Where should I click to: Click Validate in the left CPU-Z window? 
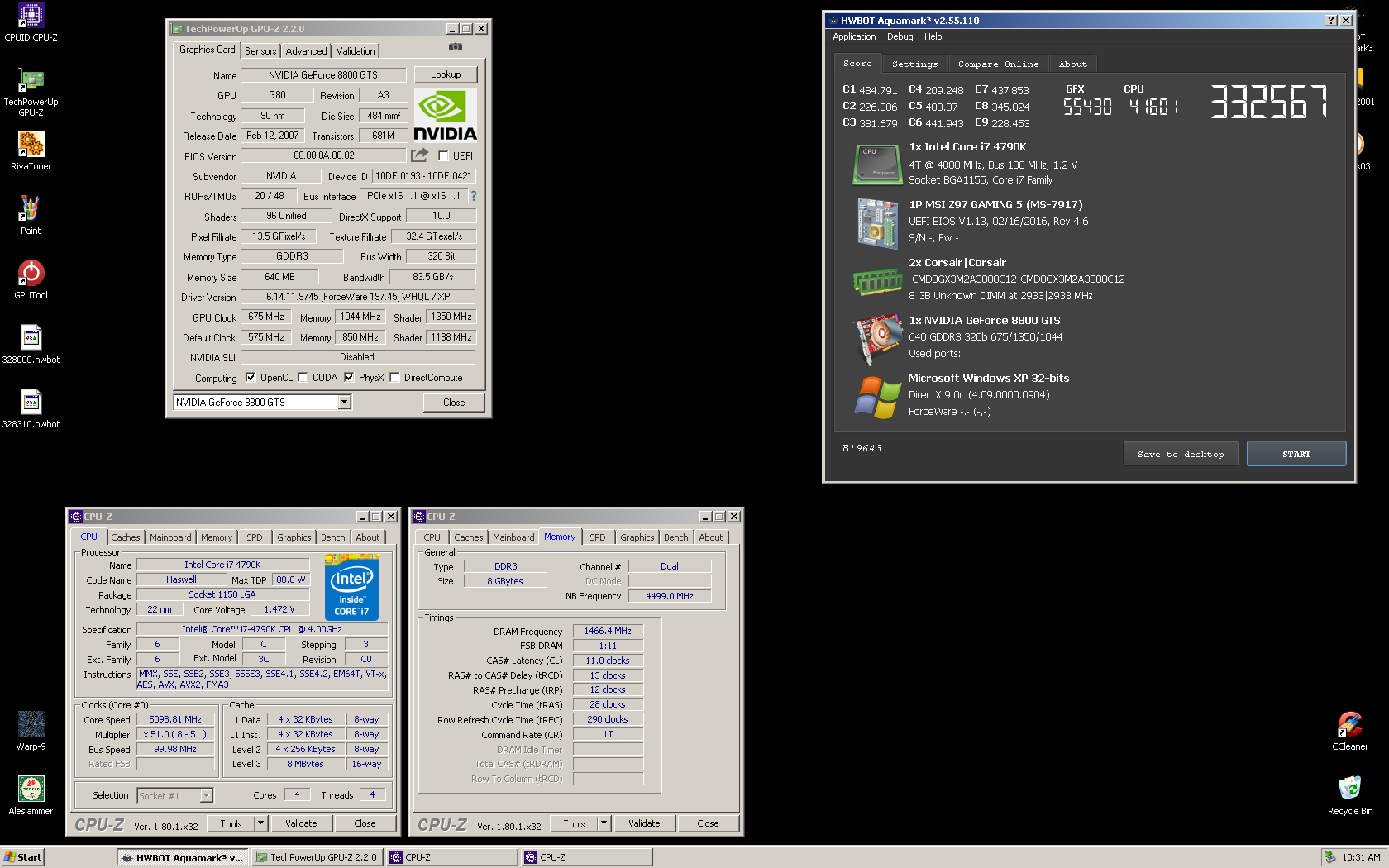[301, 823]
